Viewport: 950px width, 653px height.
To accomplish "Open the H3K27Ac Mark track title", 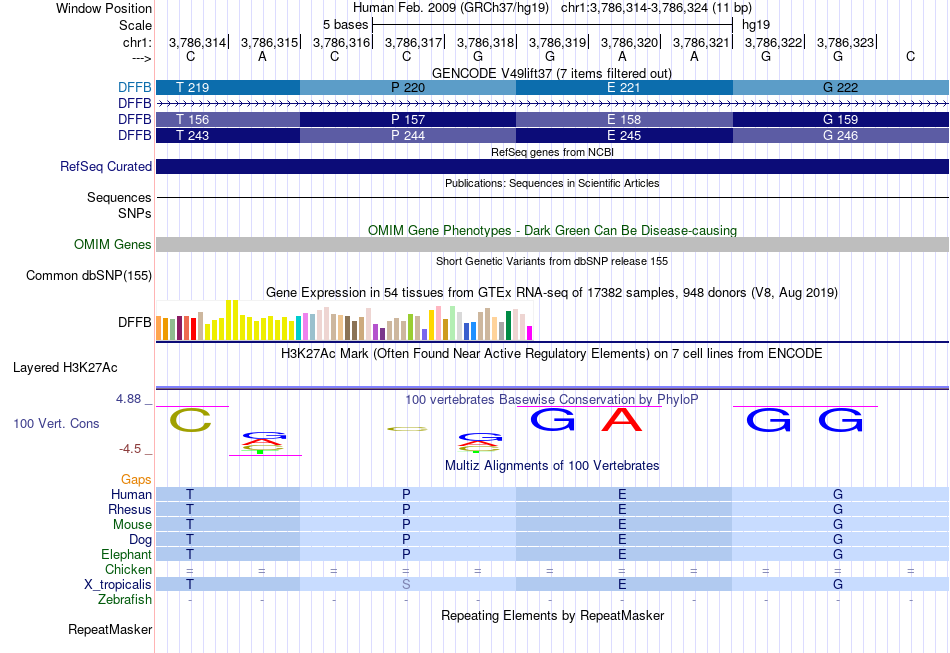I will pos(552,353).
